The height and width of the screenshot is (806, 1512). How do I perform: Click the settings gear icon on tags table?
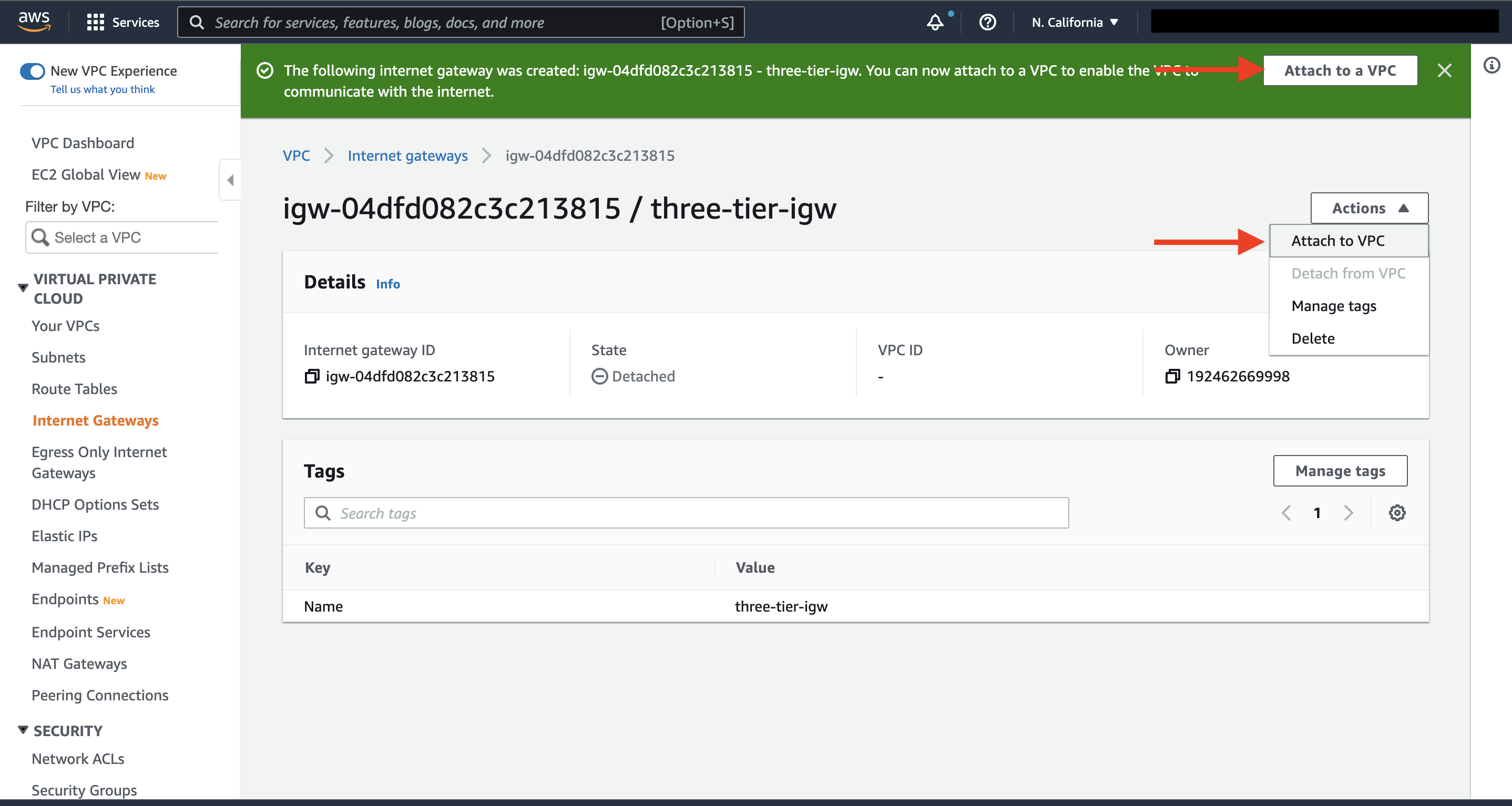(x=1397, y=513)
